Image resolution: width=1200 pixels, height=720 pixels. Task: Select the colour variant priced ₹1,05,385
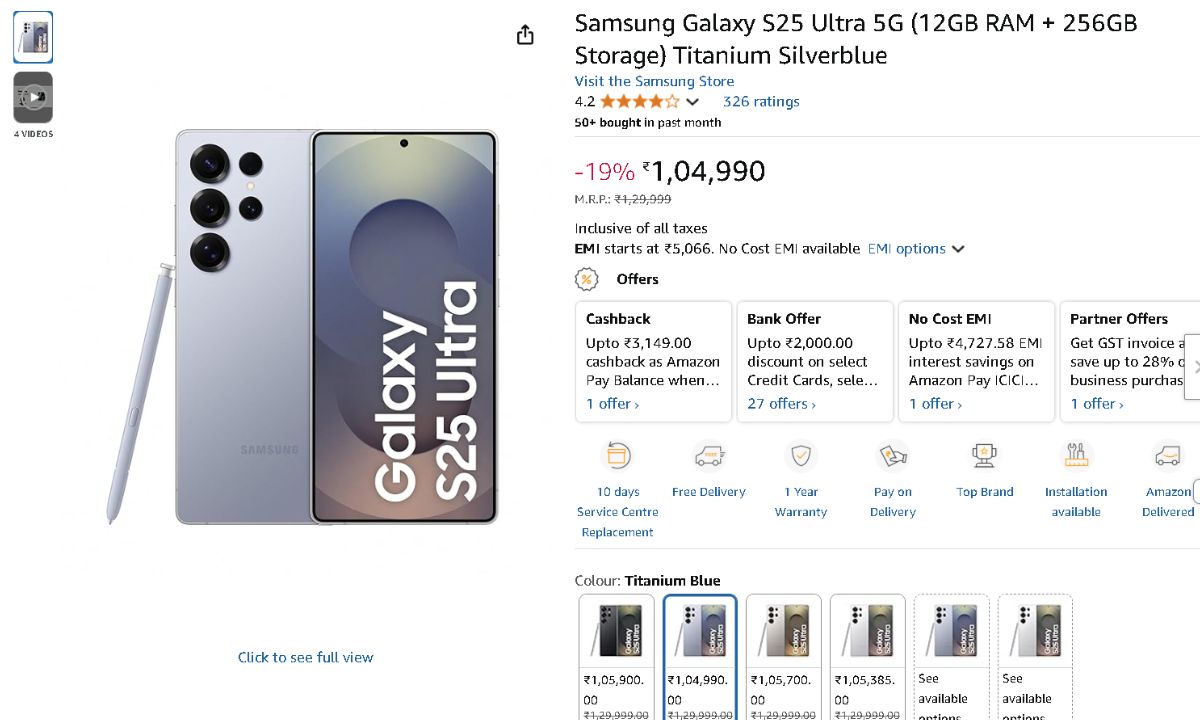pyautogui.click(x=867, y=630)
